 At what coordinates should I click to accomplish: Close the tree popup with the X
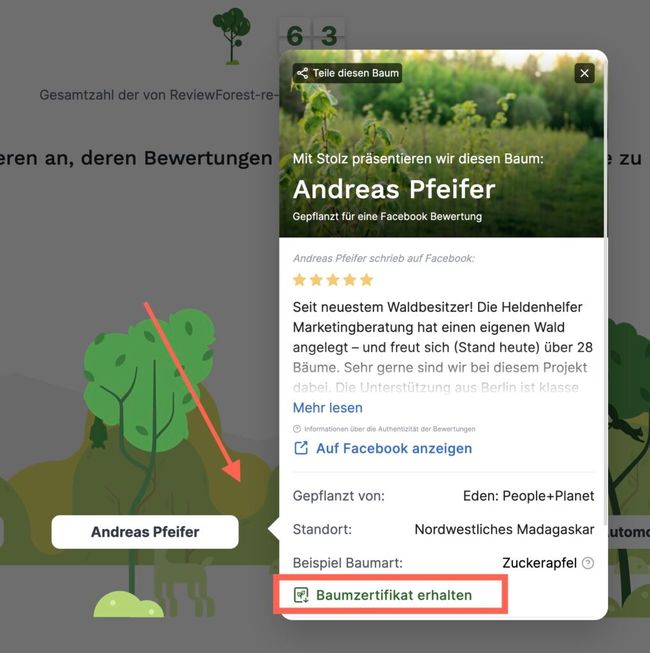click(584, 73)
